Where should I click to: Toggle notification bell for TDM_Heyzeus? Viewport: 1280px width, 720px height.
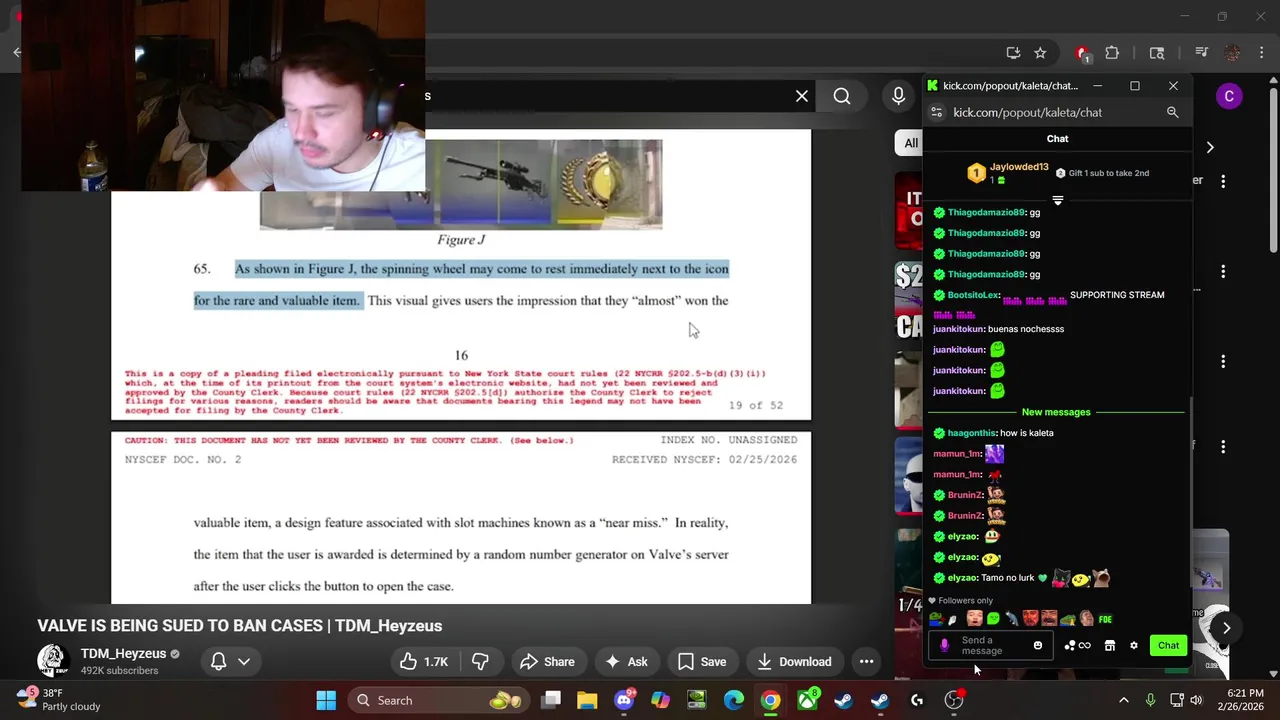[x=218, y=661]
